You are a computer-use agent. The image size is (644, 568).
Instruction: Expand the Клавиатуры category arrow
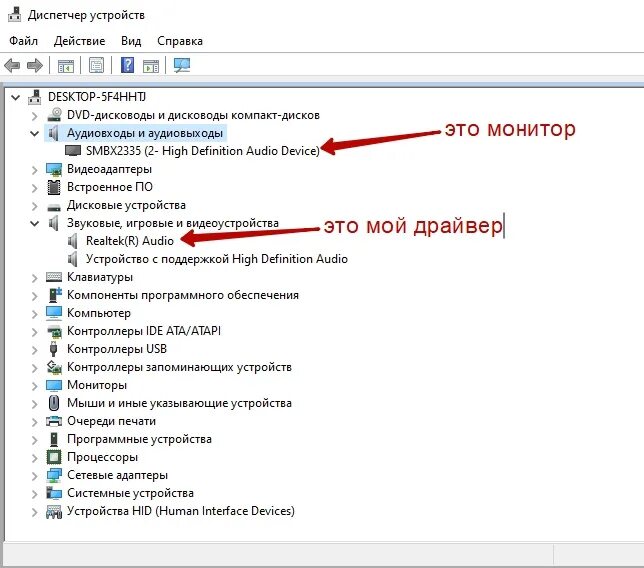tap(35, 278)
